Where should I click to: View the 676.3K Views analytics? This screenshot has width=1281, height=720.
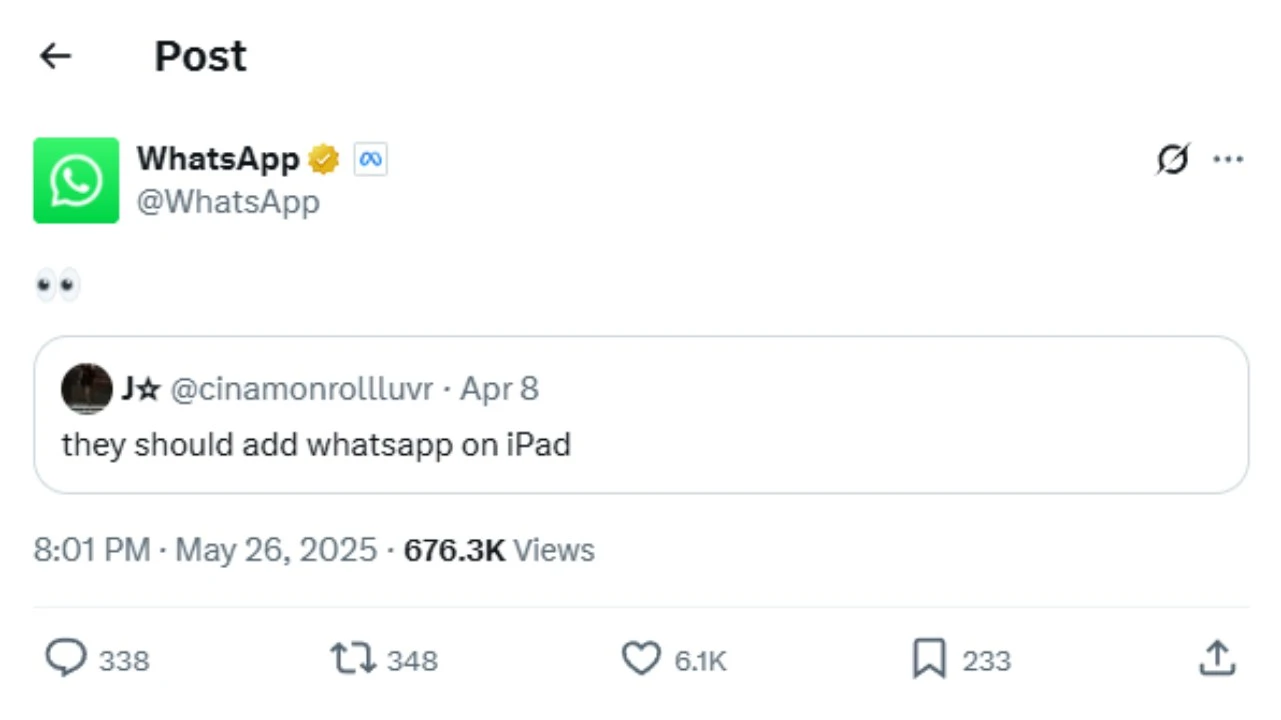[x=499, y=550]
